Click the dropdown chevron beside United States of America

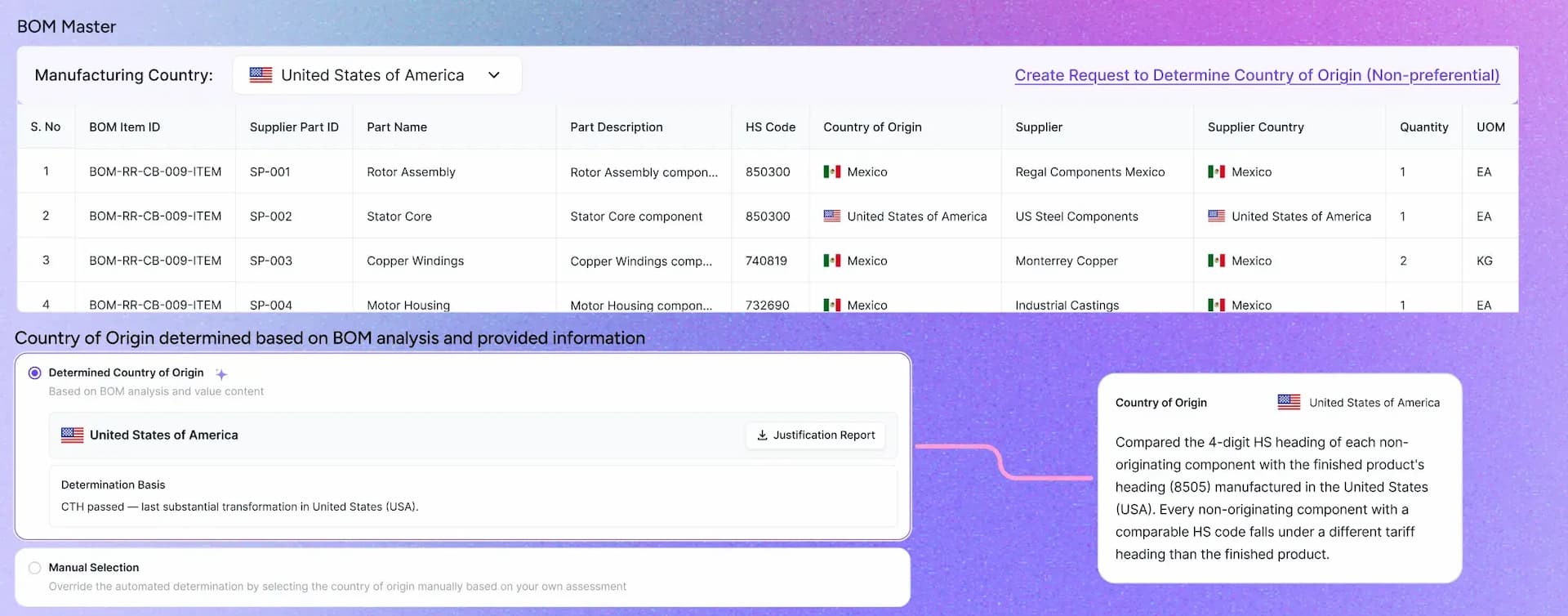point(493,75)
